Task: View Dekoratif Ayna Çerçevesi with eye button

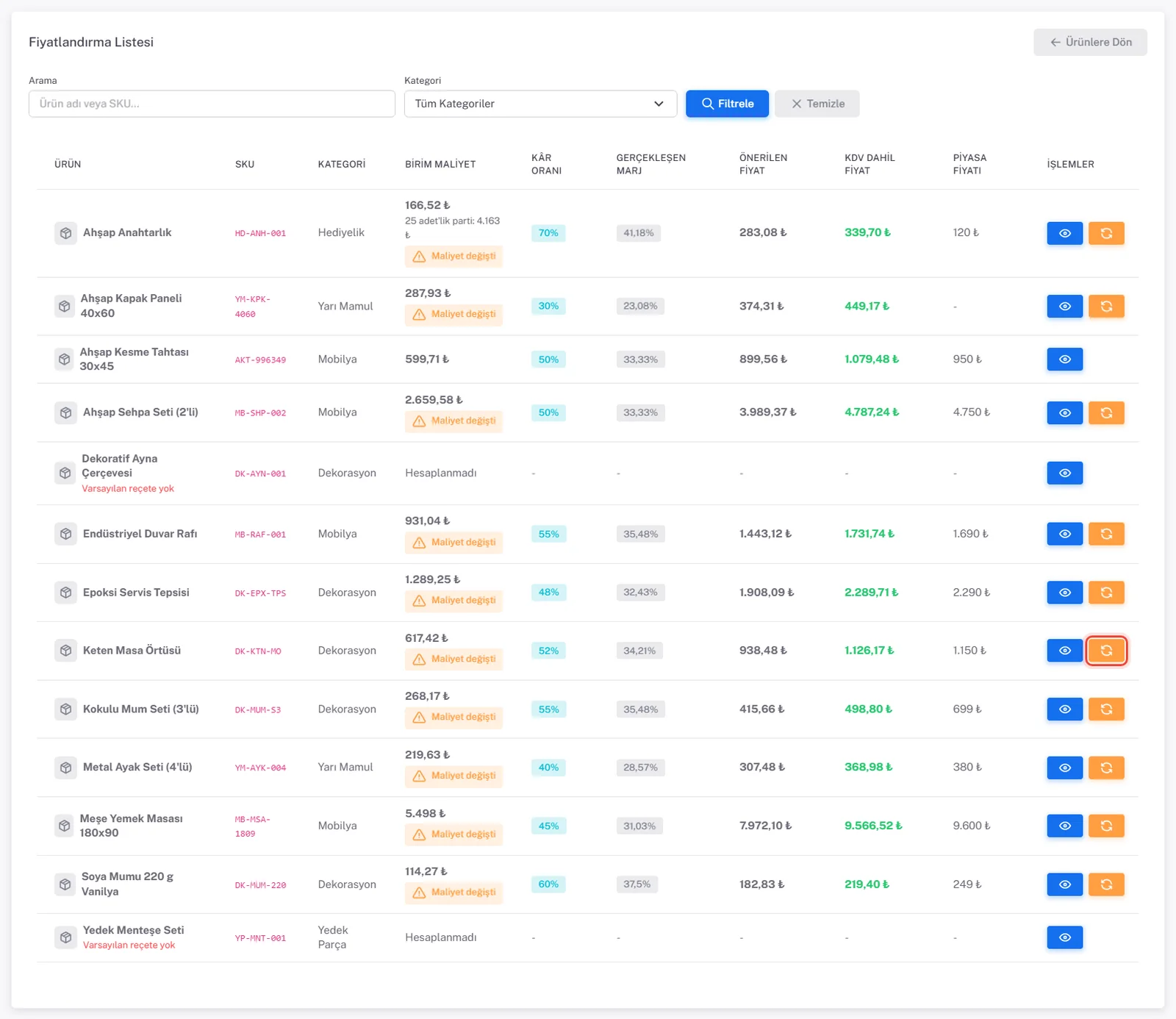Action: point(1064,473)
